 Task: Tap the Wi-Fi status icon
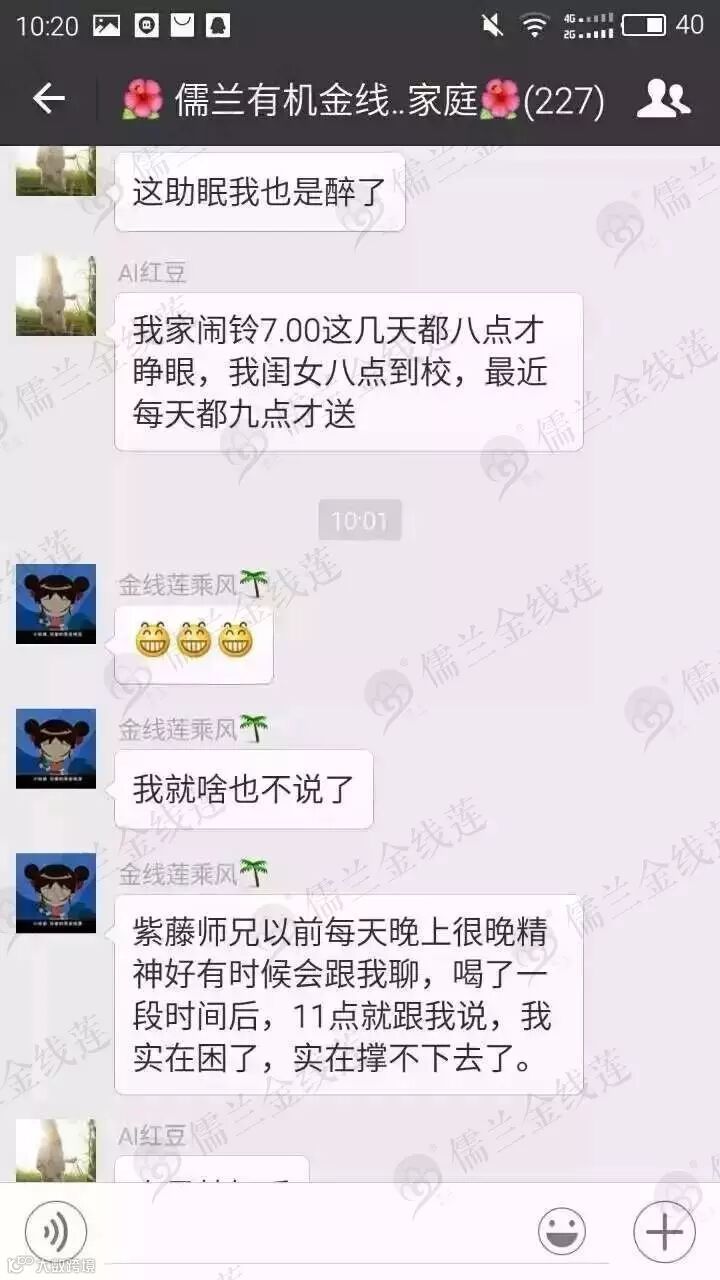pos(535,26)
